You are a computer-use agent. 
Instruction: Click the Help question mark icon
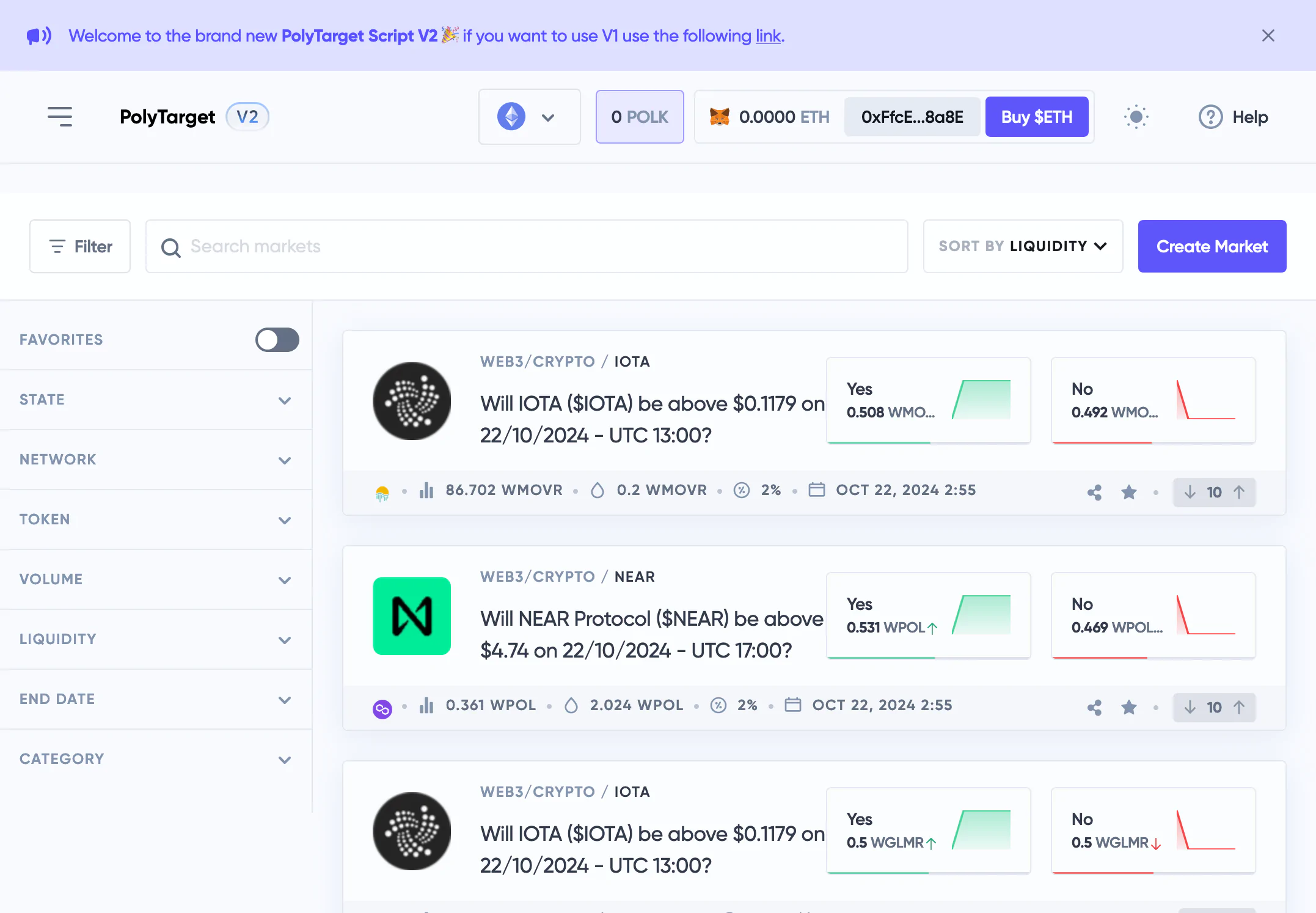1210,117
